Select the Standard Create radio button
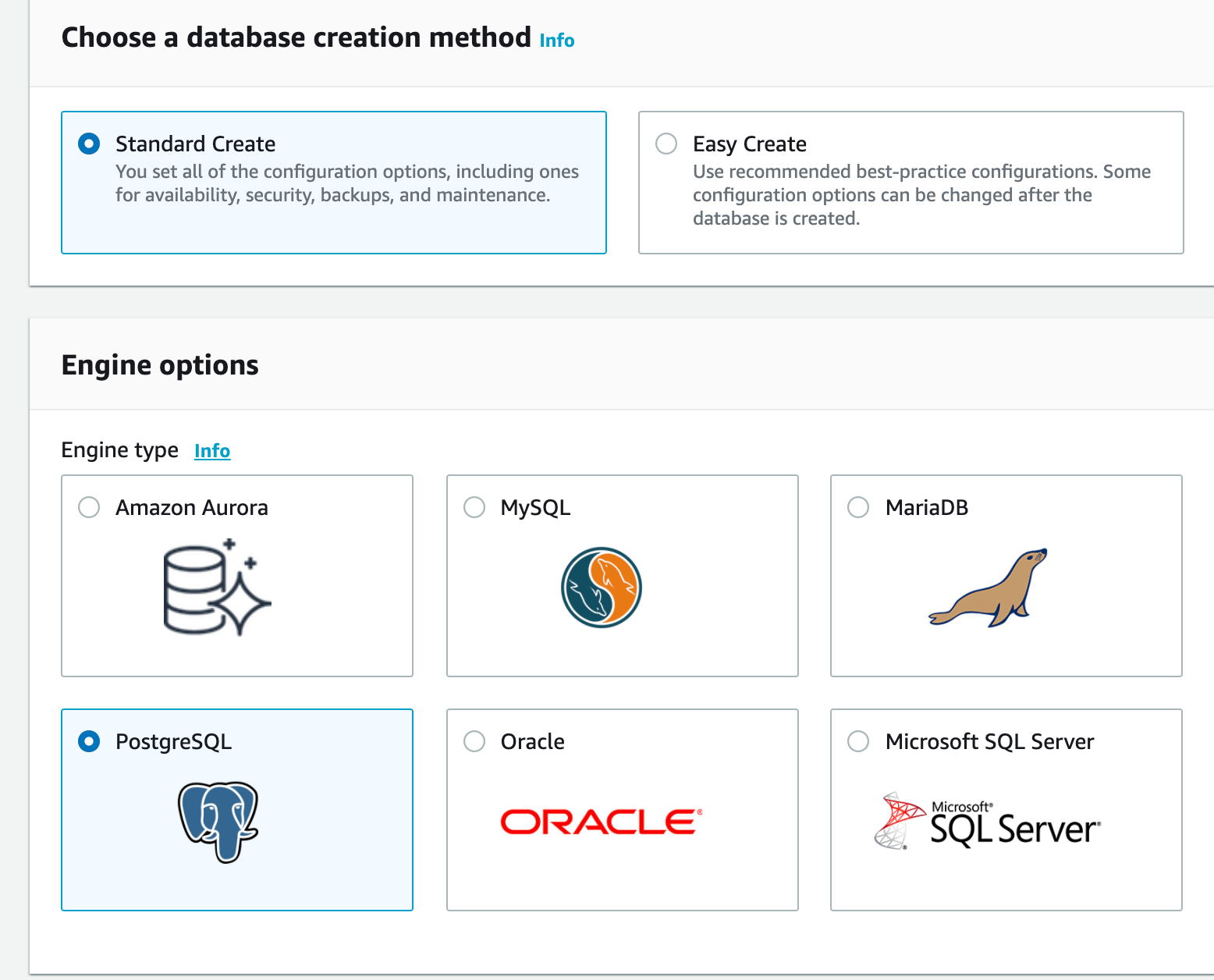 [x=89, y=144]
